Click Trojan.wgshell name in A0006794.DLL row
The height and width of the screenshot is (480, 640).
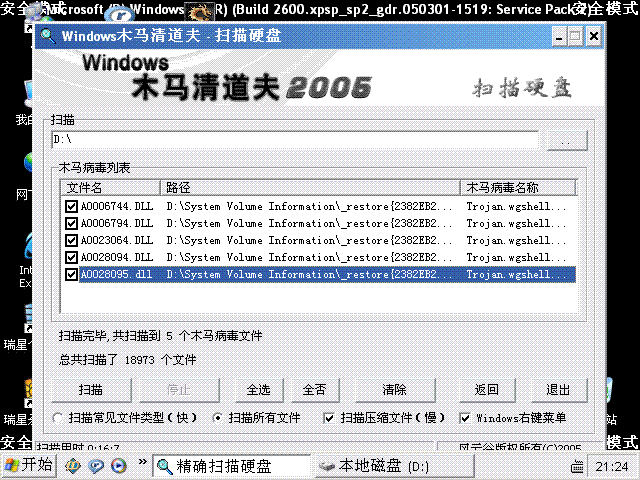coord(516,224)
